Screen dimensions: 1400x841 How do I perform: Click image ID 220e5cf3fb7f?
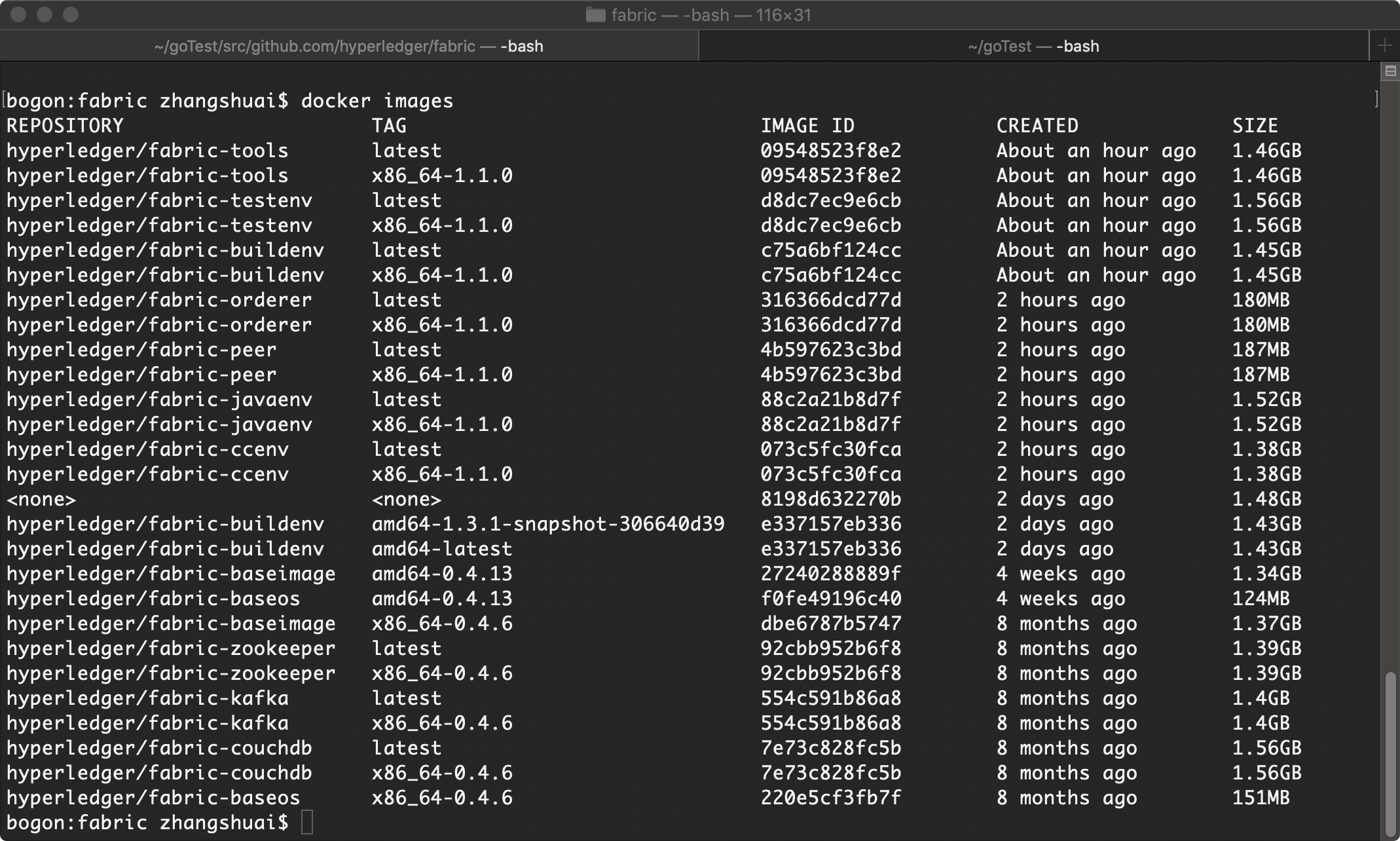[x=831, y=798]
